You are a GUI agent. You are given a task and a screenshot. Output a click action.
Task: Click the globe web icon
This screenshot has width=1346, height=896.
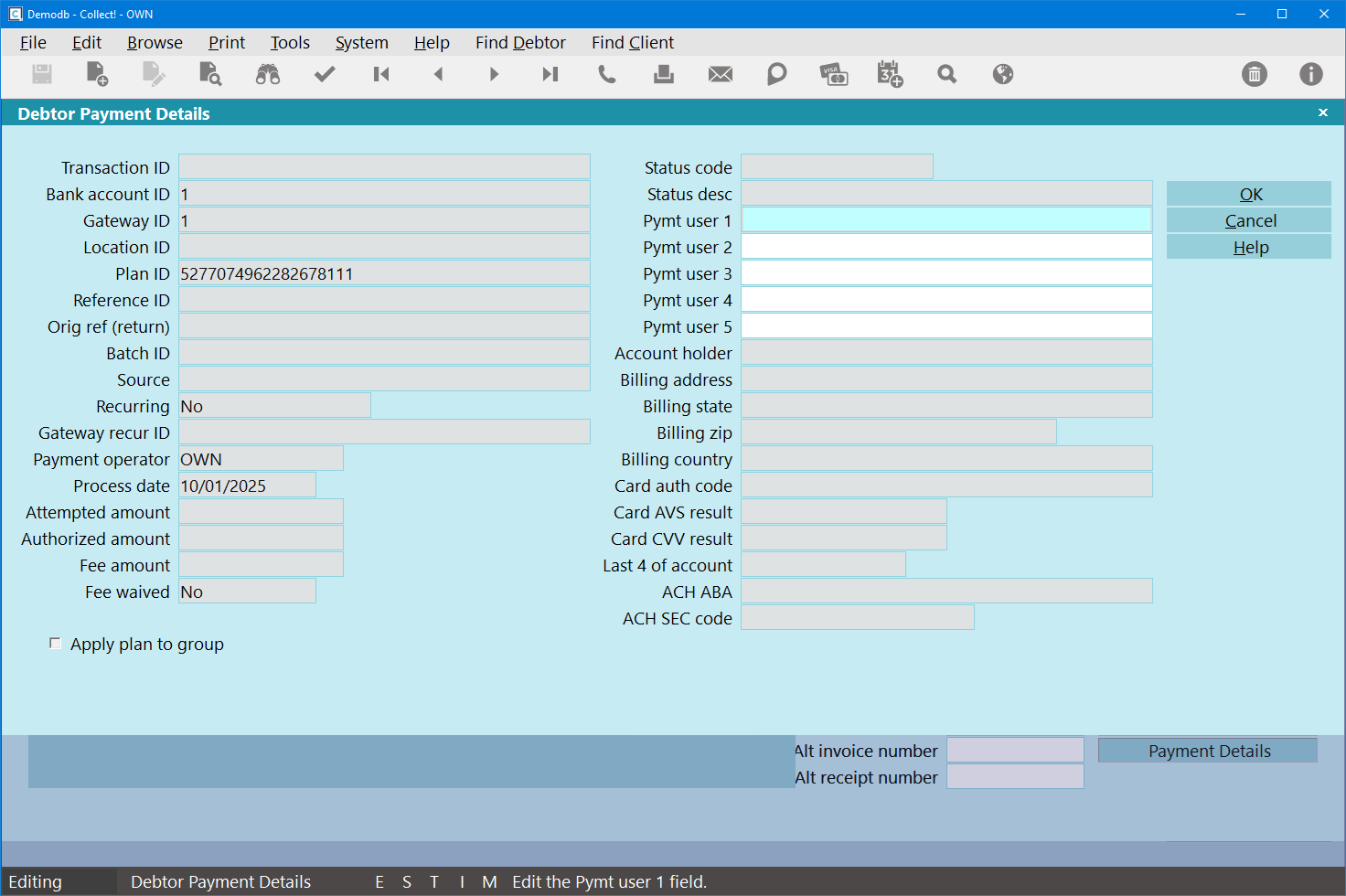1003,74
